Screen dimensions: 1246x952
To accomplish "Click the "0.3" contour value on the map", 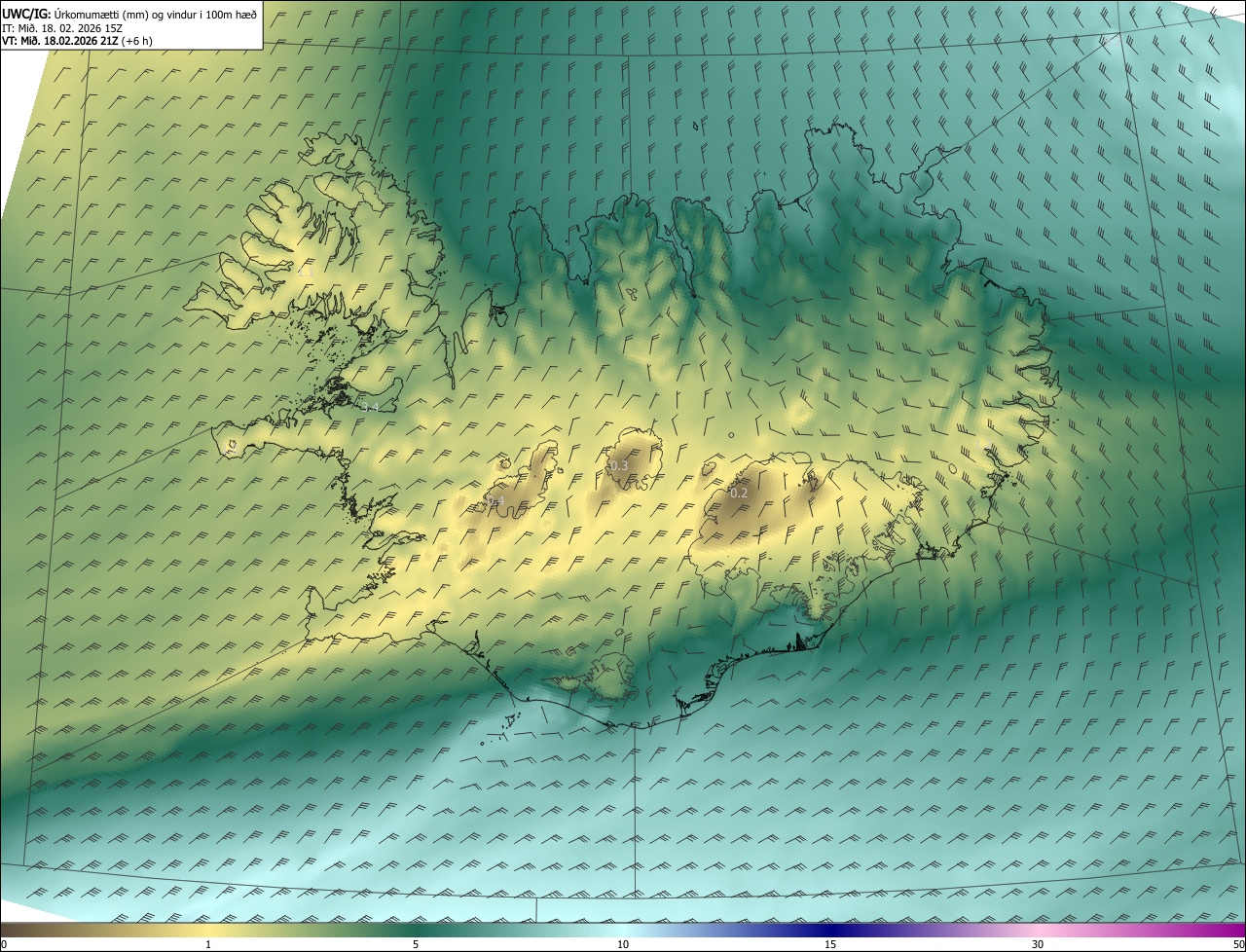I will click(618, 466).
